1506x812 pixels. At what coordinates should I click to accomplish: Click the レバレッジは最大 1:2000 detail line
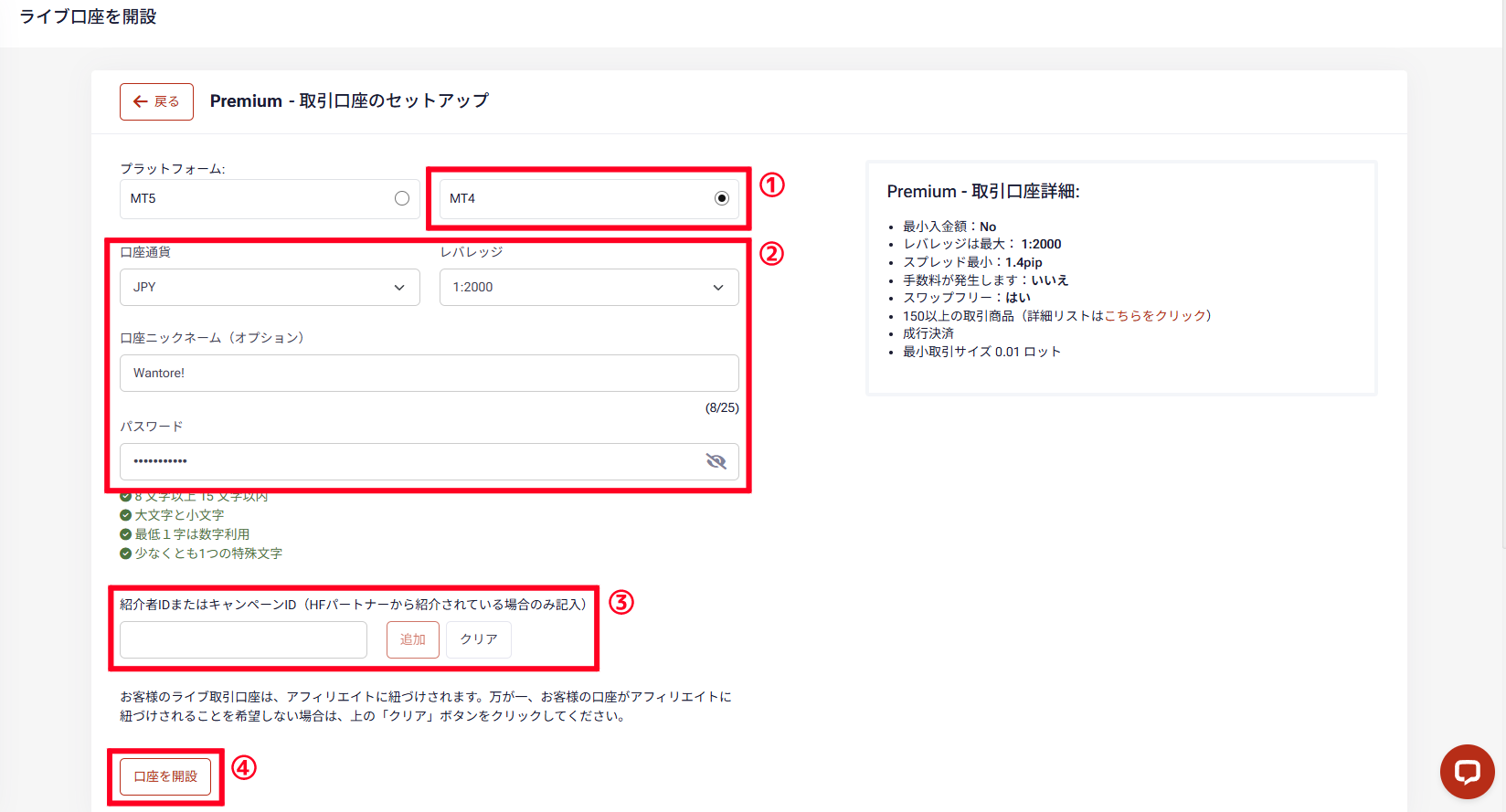pos(982,244)
